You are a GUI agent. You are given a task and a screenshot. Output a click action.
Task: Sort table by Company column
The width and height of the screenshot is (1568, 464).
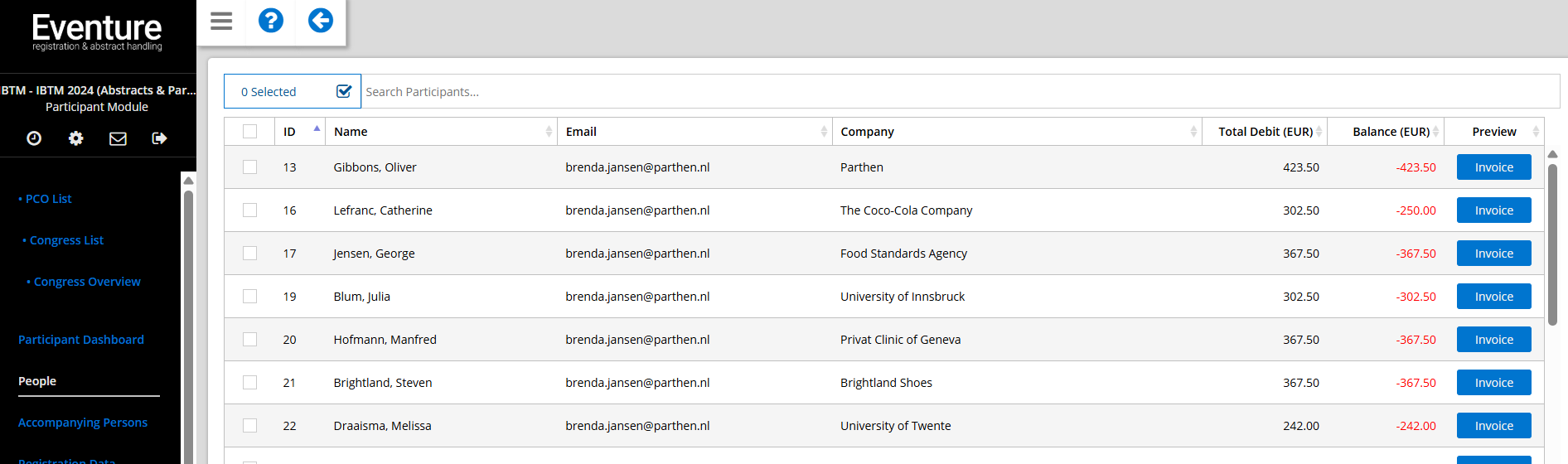(x=1017, y=132)
